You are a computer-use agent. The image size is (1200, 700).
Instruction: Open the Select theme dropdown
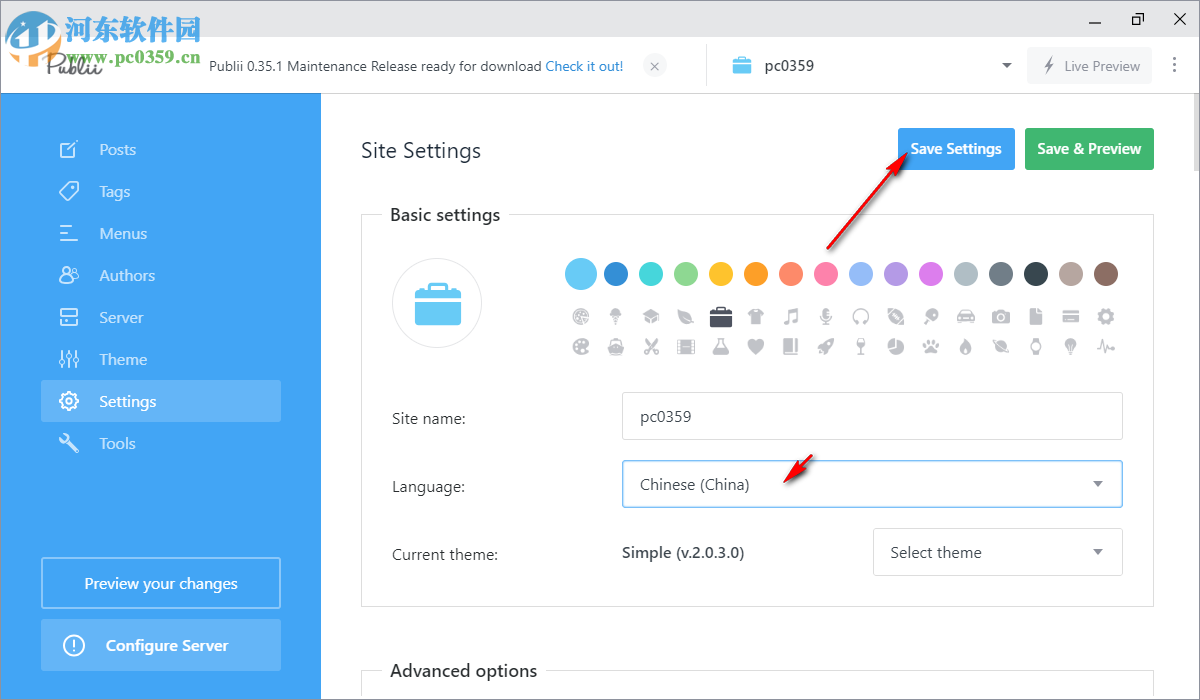(998, 552)
